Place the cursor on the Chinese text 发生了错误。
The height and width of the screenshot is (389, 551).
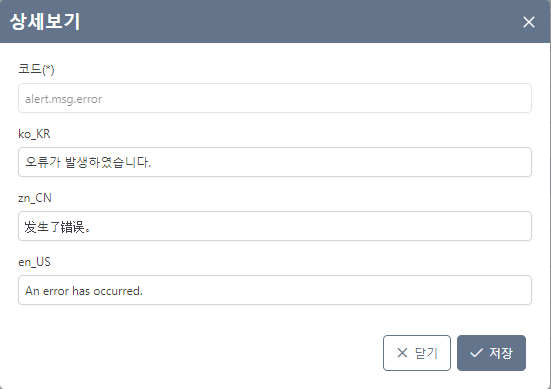(x=58, y=227)
